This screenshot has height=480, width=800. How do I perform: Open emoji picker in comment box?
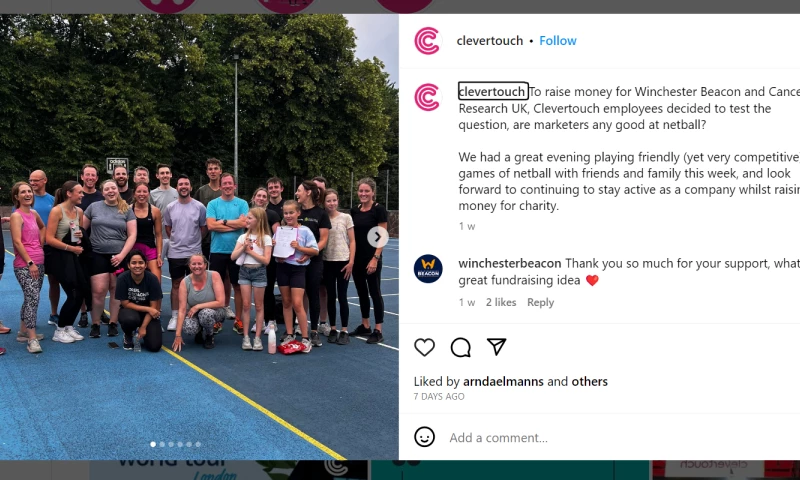(424, 437)
